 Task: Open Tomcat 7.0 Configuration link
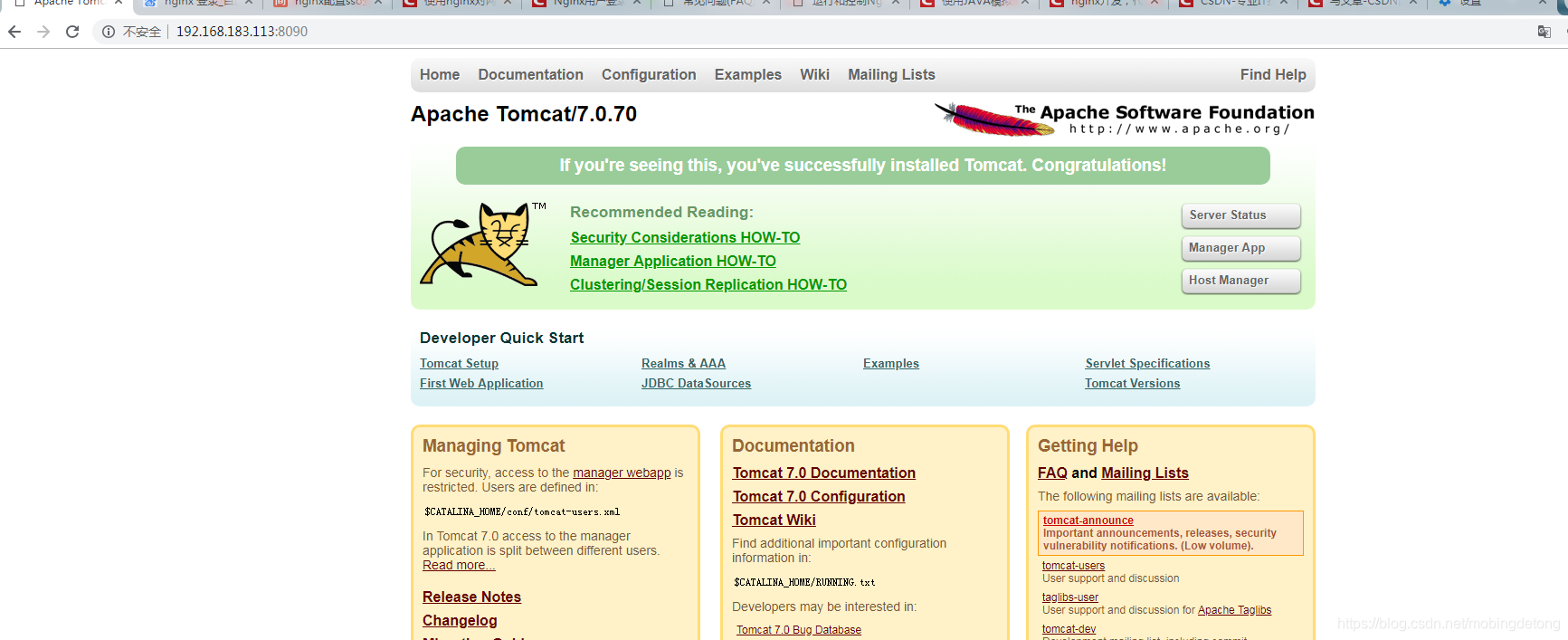[819, 496]
